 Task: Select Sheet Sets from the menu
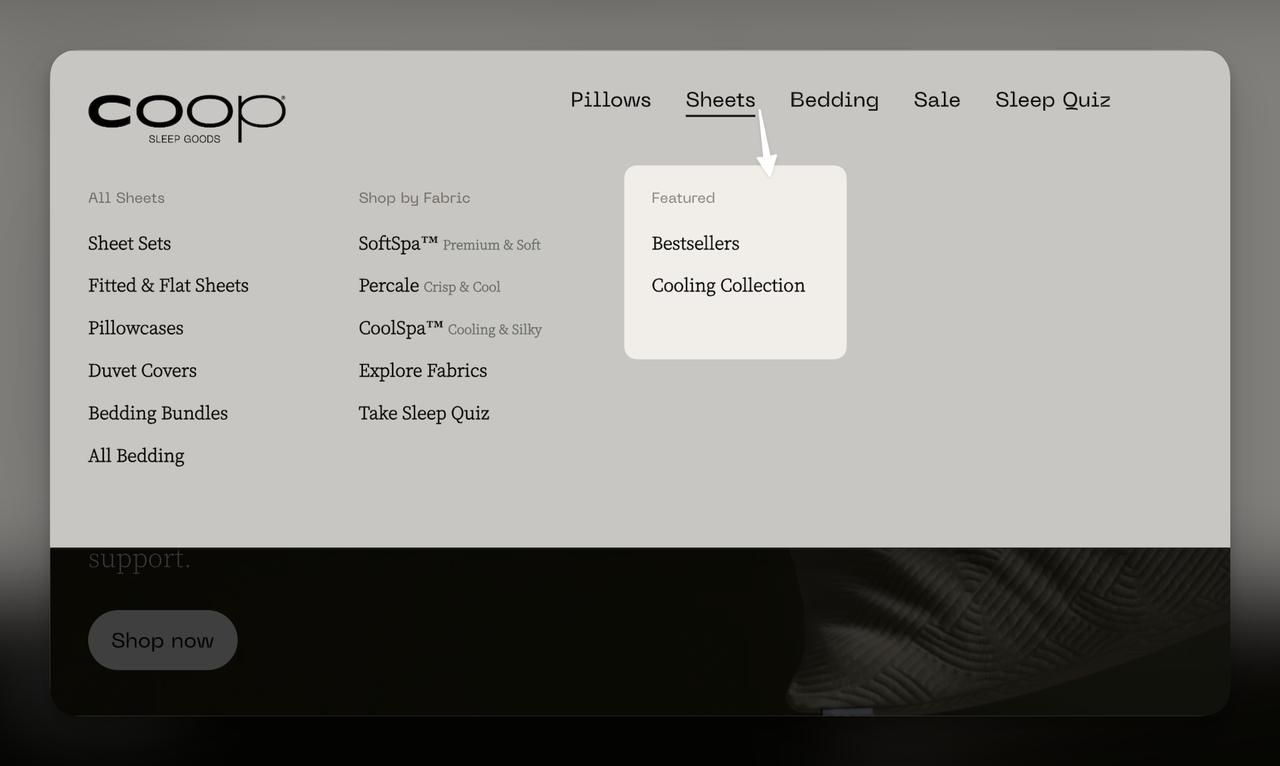[x=129, y=243]
